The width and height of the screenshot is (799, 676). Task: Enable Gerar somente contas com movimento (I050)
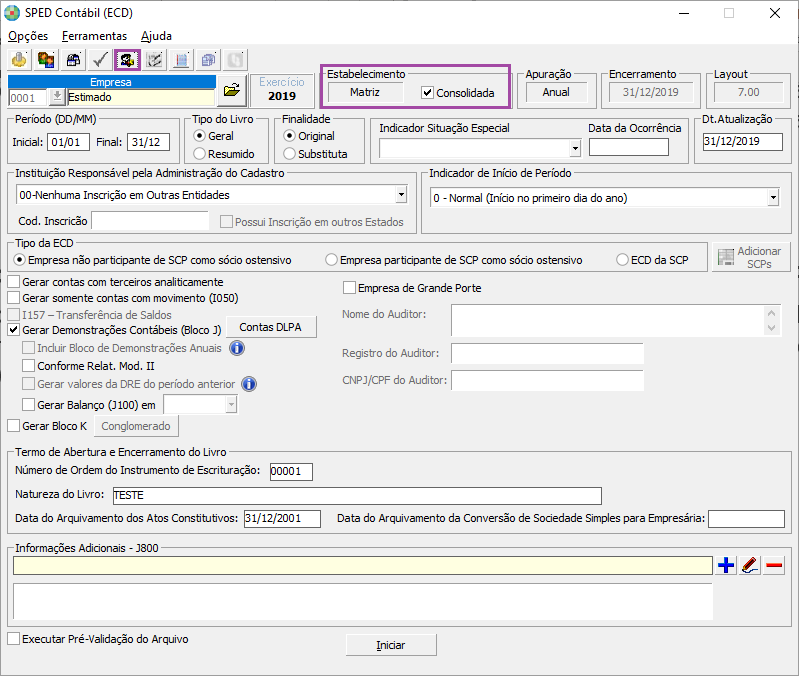14,298
